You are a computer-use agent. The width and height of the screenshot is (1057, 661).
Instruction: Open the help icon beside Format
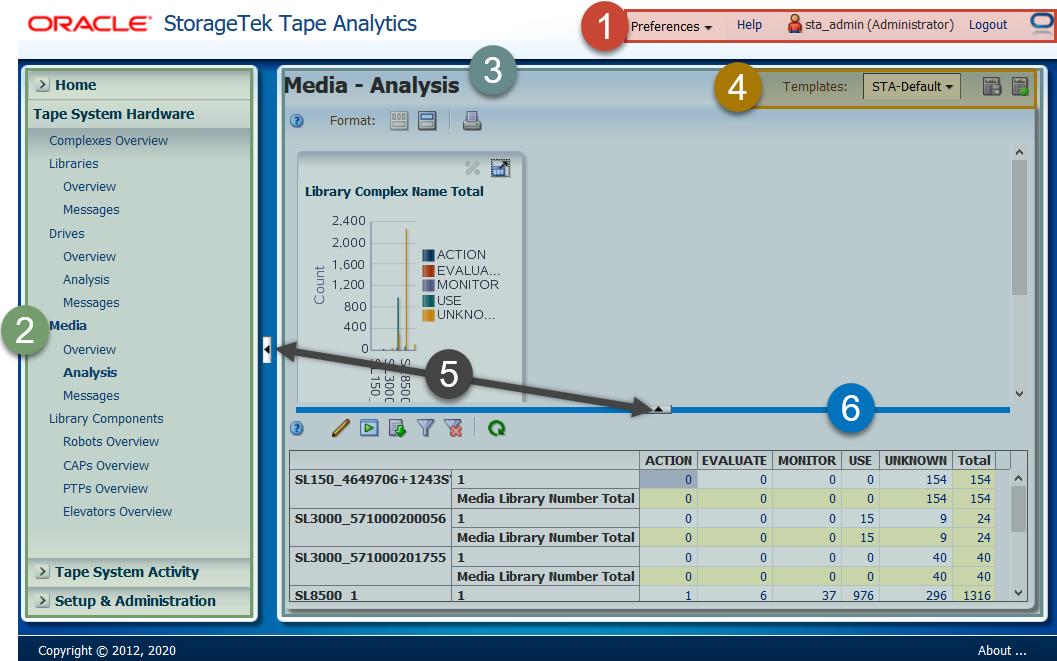[297, 121]
